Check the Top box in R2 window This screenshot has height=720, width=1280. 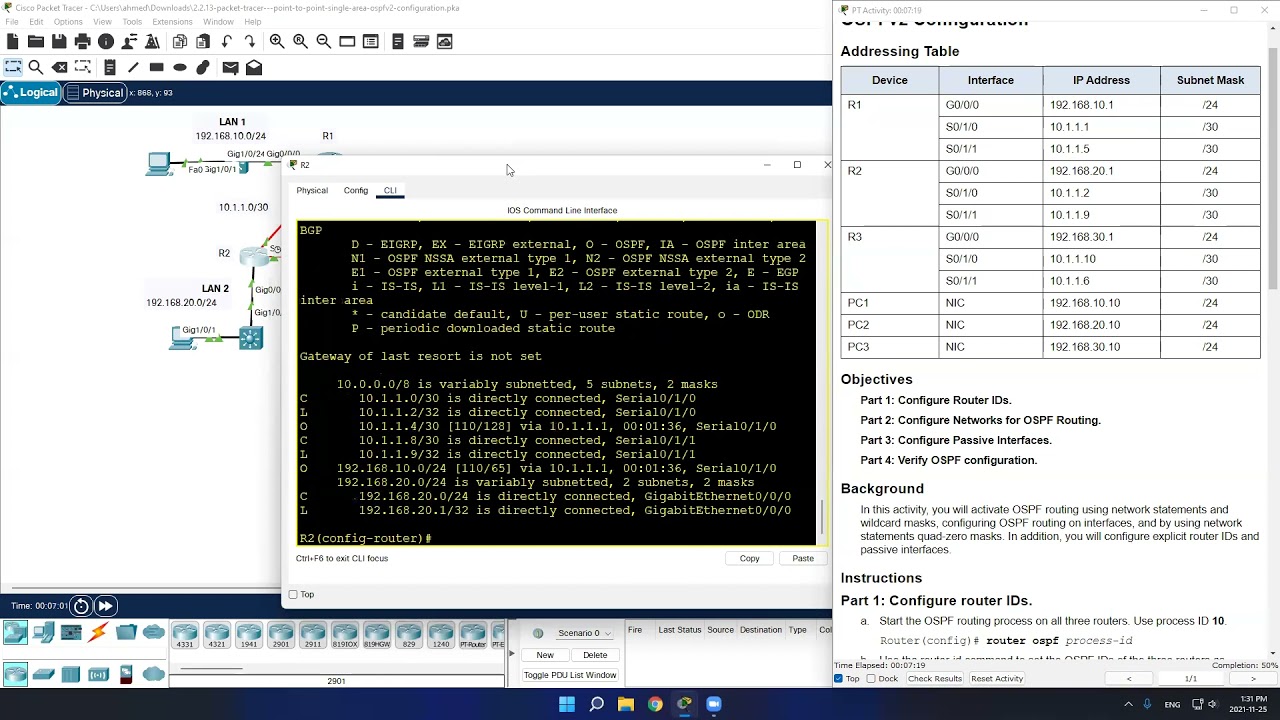click(293, 595)
